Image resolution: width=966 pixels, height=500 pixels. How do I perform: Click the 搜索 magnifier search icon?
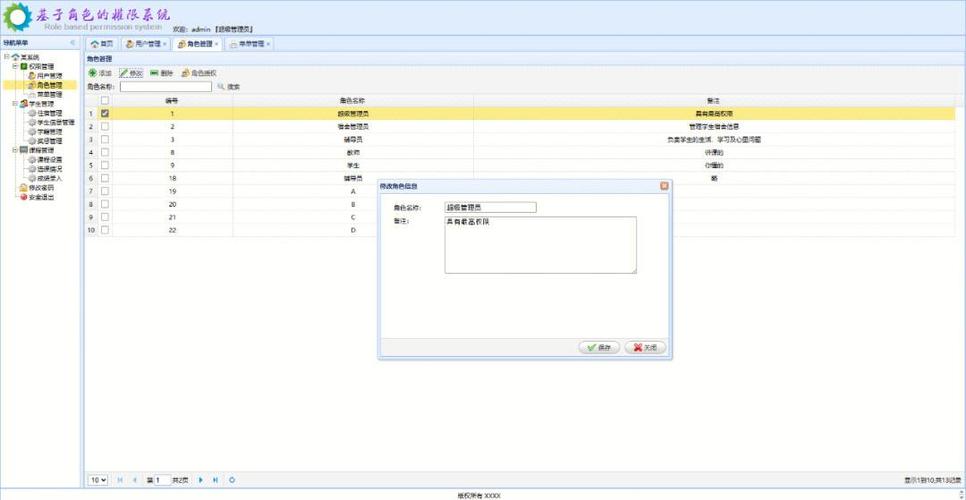pyautogui.click(x=221, y=87)
